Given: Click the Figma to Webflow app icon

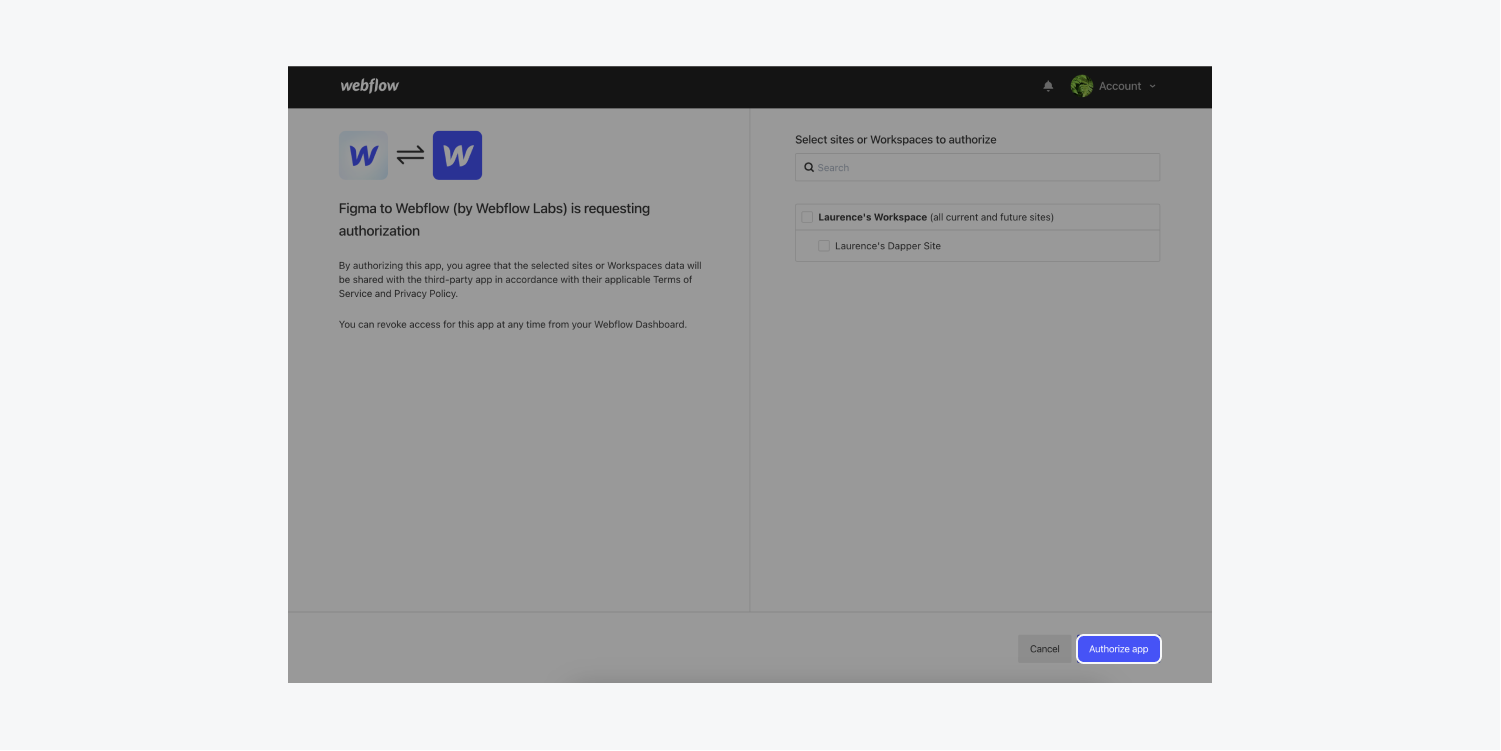Looking at the screenshot, I should tap(363, 155).
